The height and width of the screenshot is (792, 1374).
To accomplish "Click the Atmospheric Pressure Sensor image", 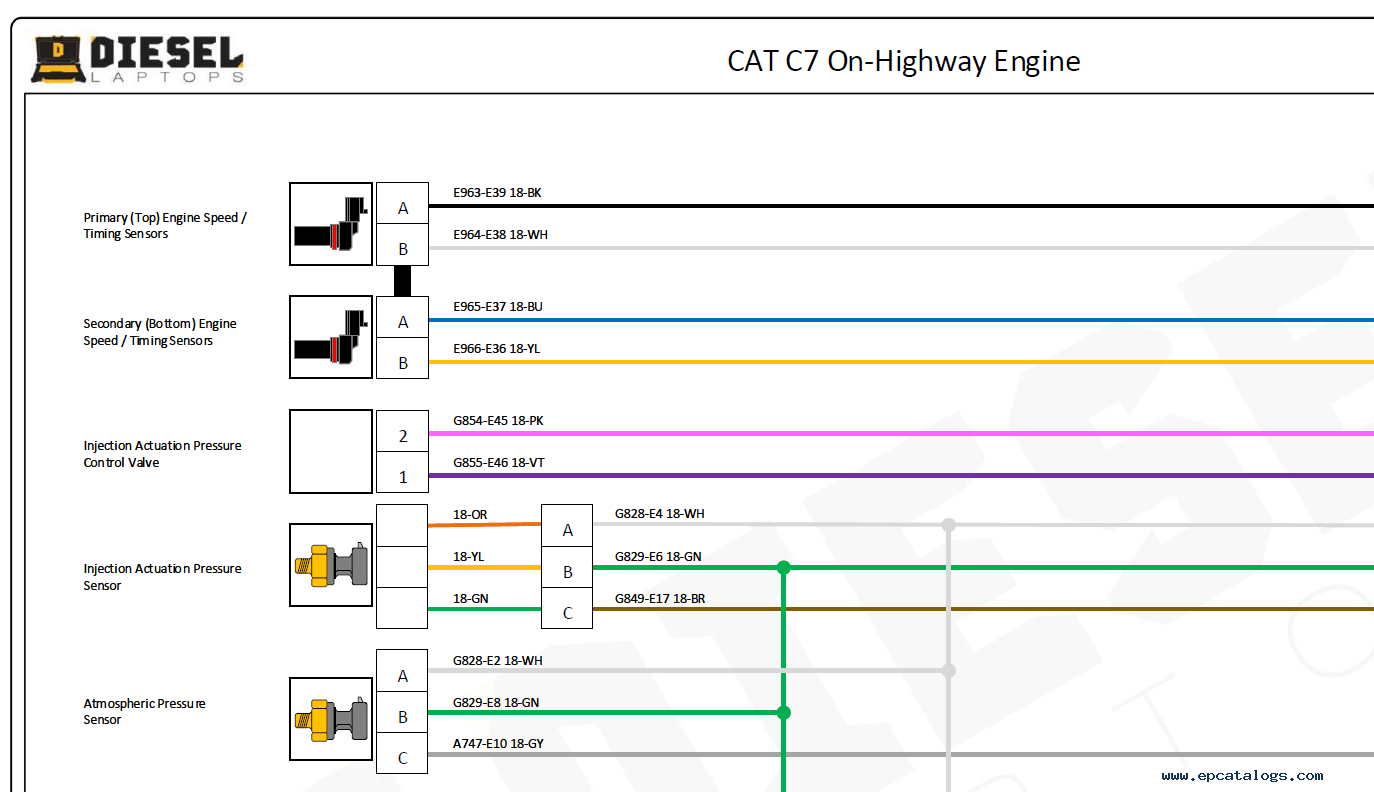I will pyautogui.click(x=331, y=719).
